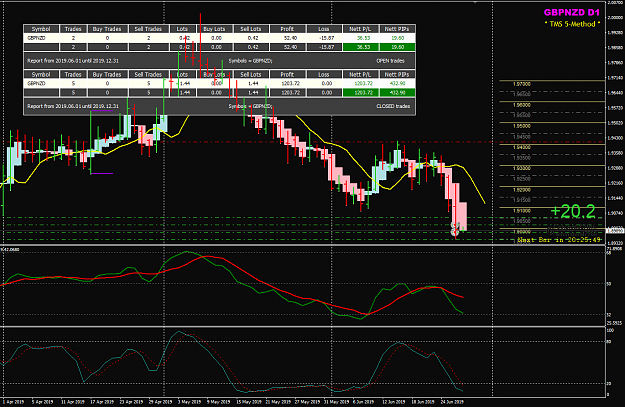Click the 24 Jun 2019 date on the time axis
Viewport: 625px width, 407px height.
[452, 402]
